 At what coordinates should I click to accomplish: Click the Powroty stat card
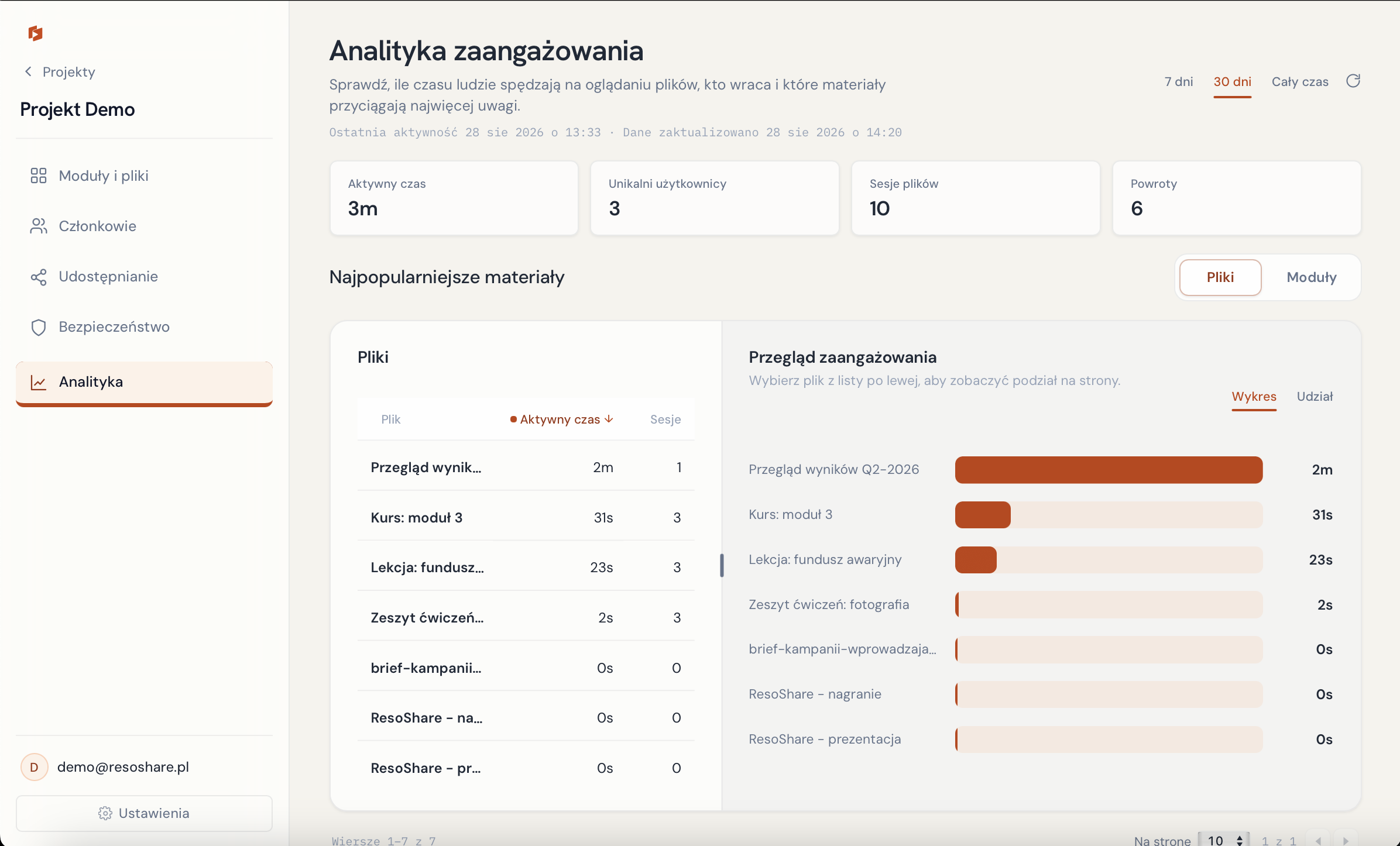tap(1237, 198)
